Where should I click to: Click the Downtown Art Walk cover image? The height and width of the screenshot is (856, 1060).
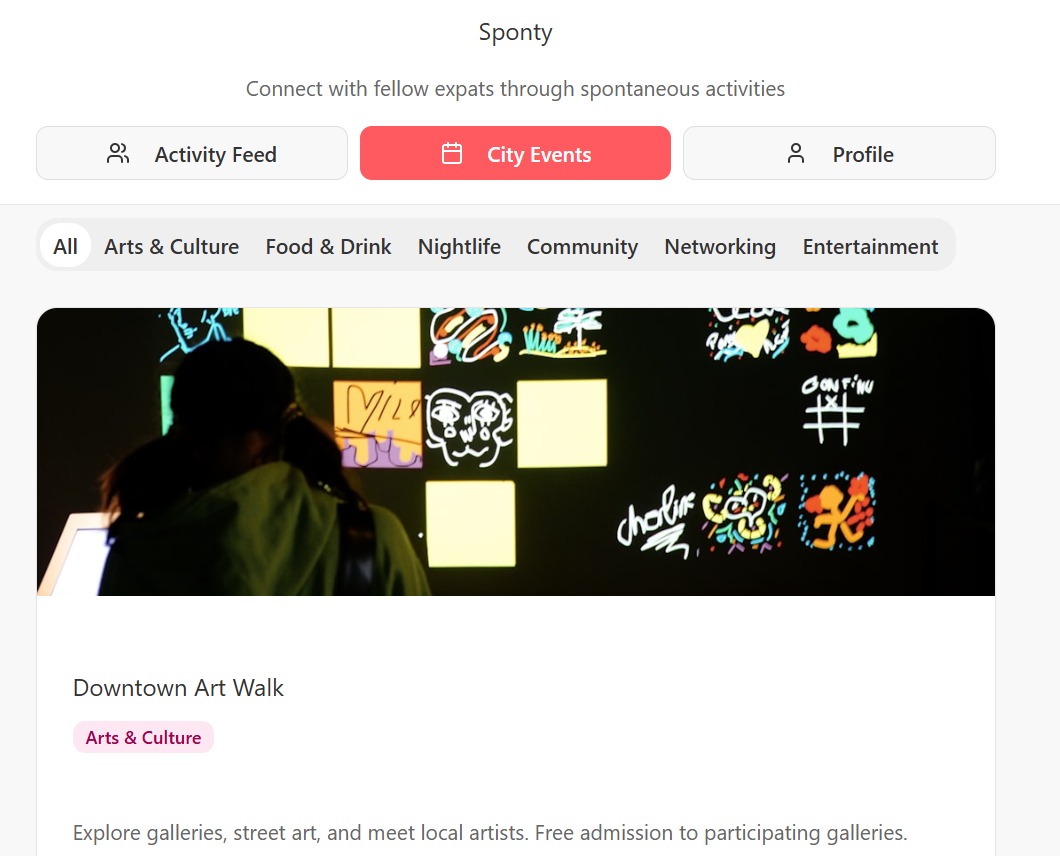(515, 451)
